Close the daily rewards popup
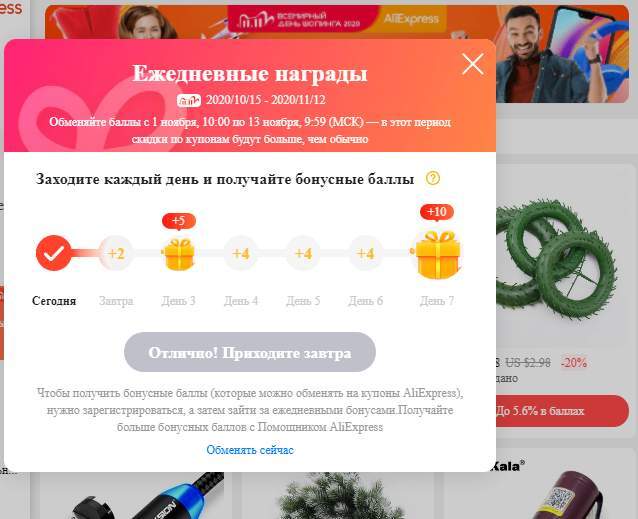638x519 pixels. click(x=473, y=64)
